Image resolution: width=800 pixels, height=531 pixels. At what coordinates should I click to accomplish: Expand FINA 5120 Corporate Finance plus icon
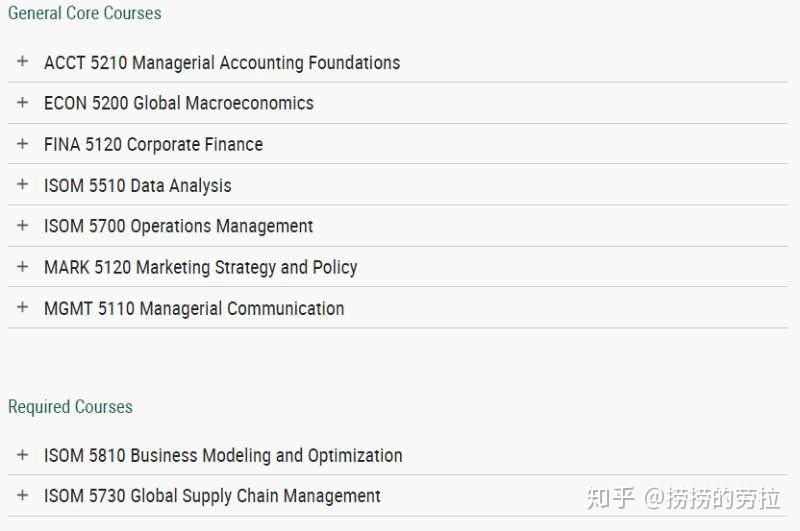pos(22,144)
